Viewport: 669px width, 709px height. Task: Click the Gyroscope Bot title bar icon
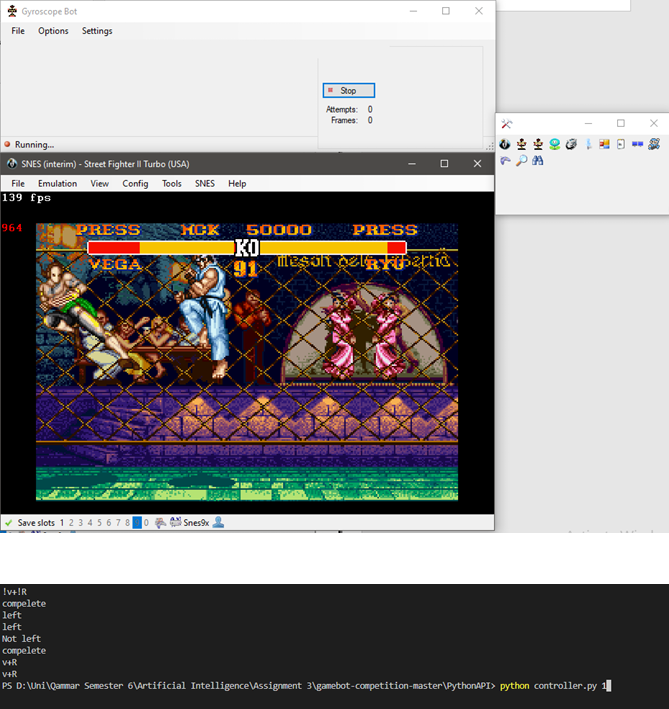pyautogui.click(x=12, y=11)
